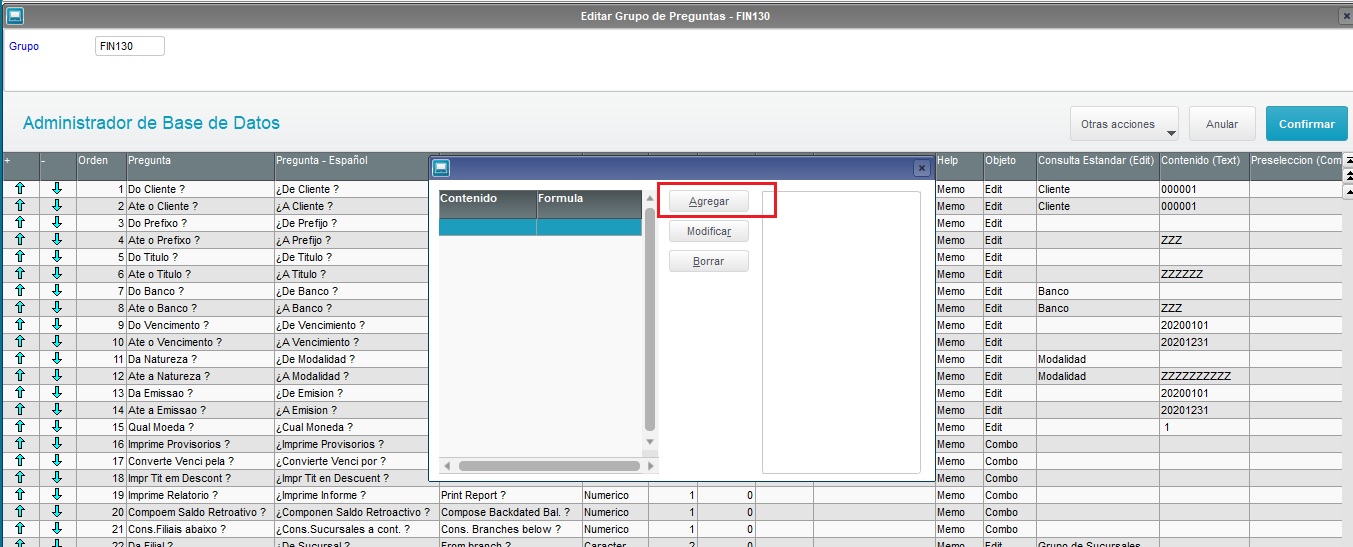
Task: Click the right arrow of the dialog horizontal scrollbar
Action: (x=651, y=466)
